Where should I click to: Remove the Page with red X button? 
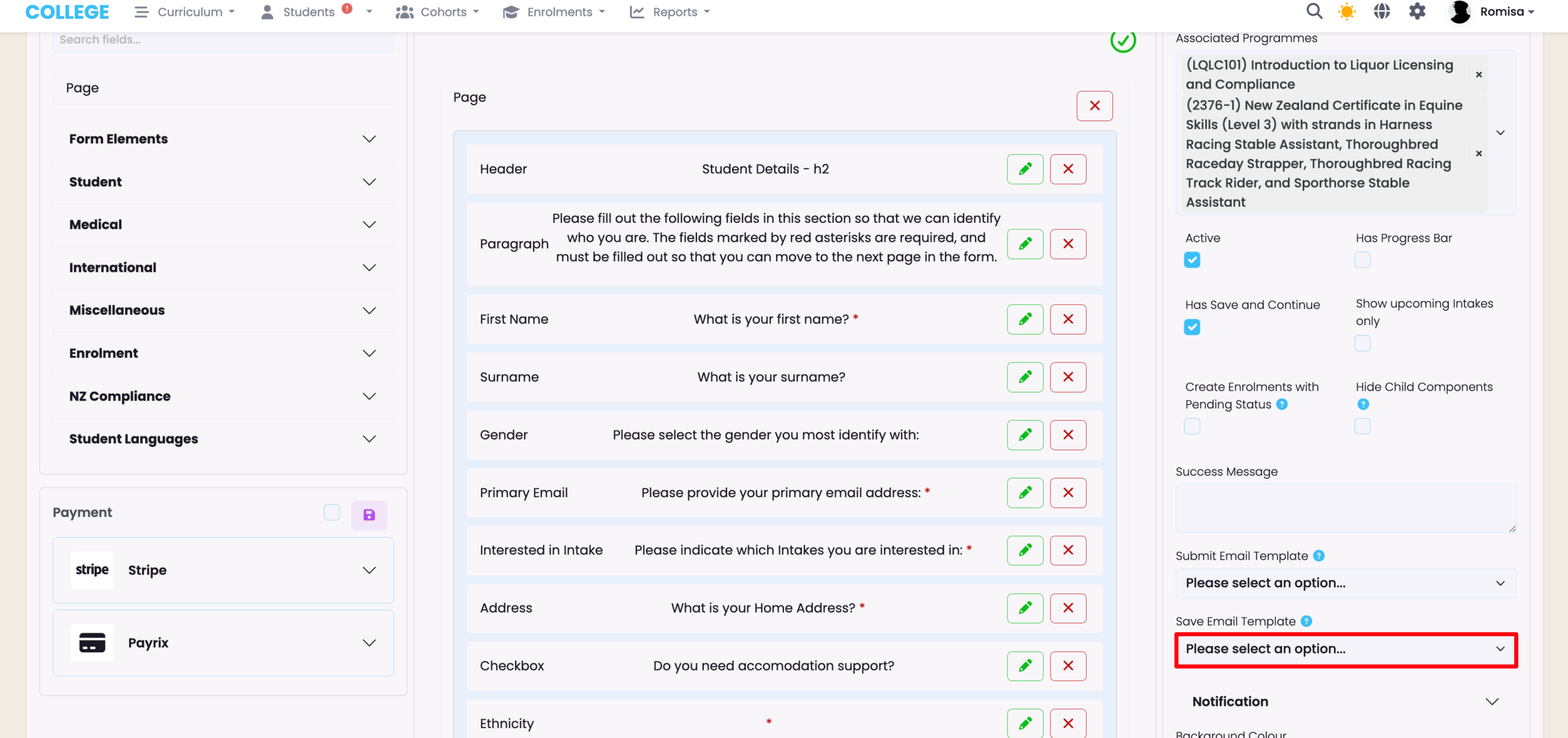pyautogui.click(x=1094, y=106)
